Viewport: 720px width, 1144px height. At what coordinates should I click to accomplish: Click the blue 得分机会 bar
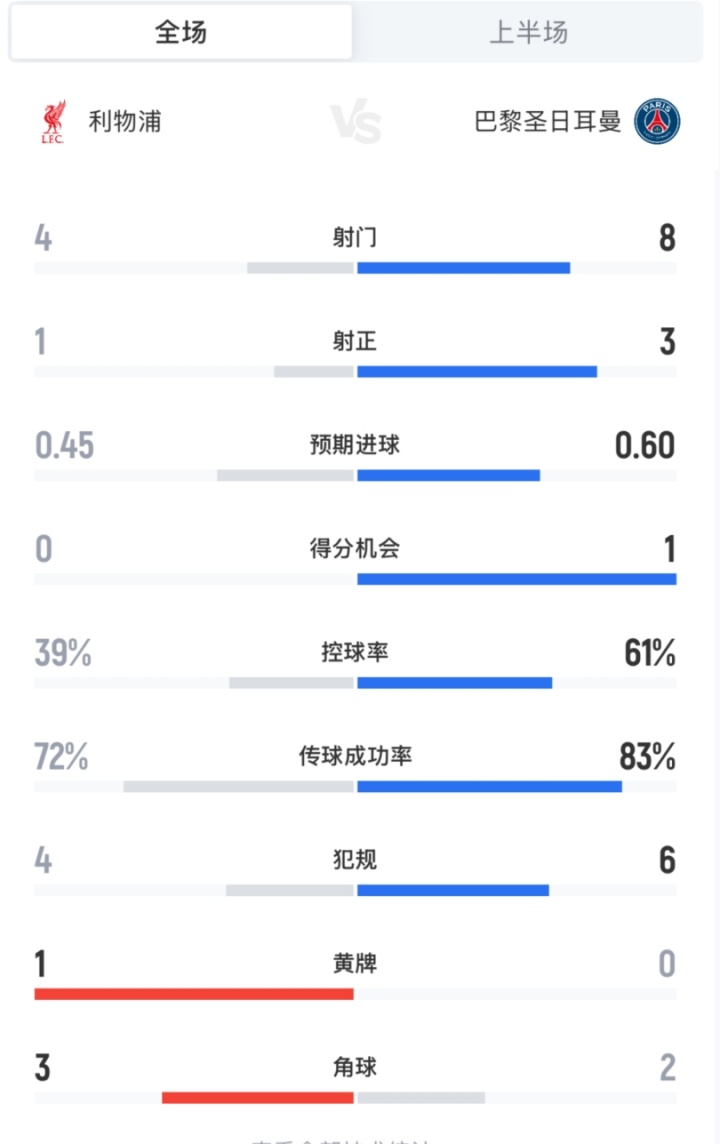[516, 579]
